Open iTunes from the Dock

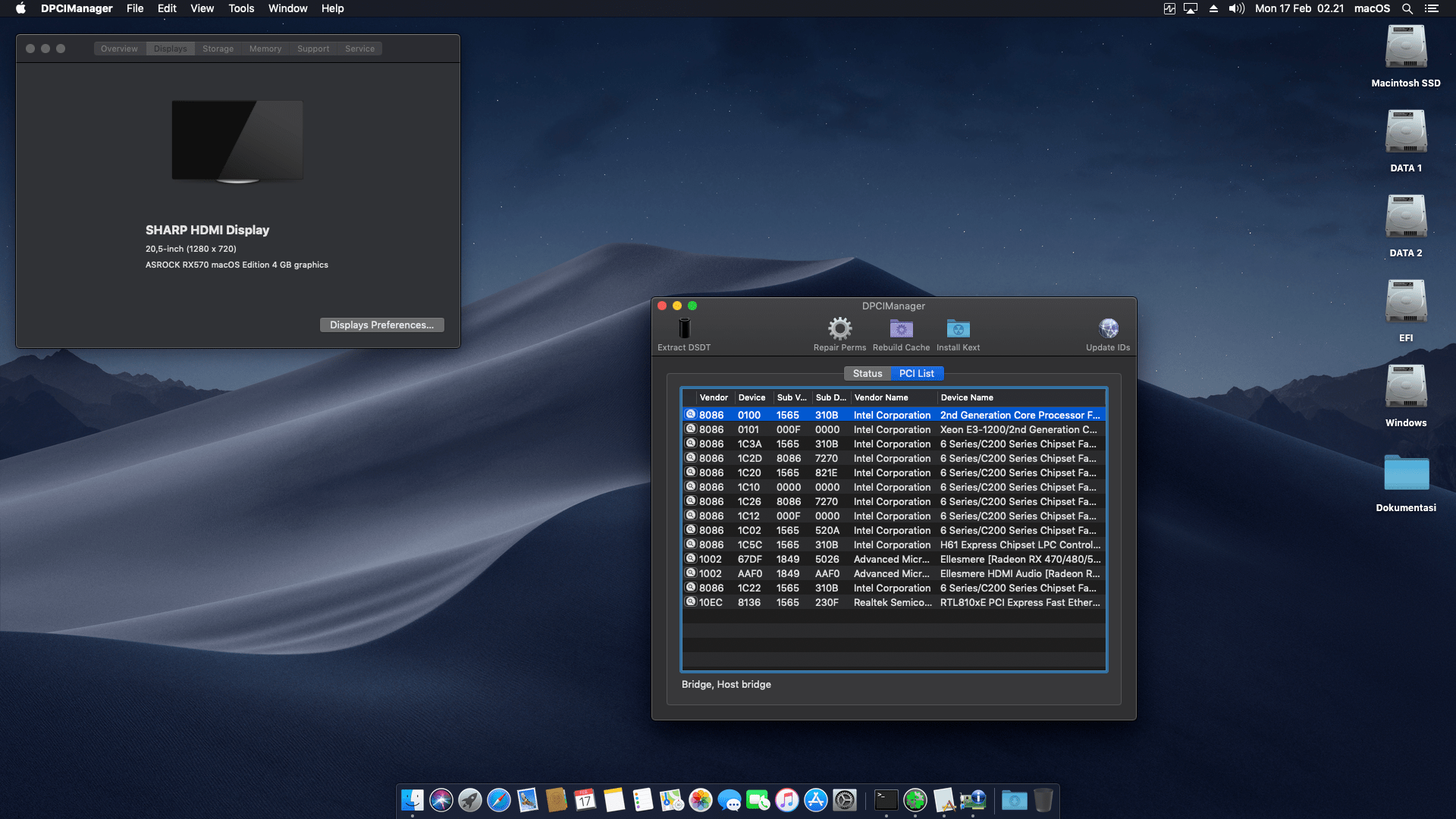coord(787,800)
